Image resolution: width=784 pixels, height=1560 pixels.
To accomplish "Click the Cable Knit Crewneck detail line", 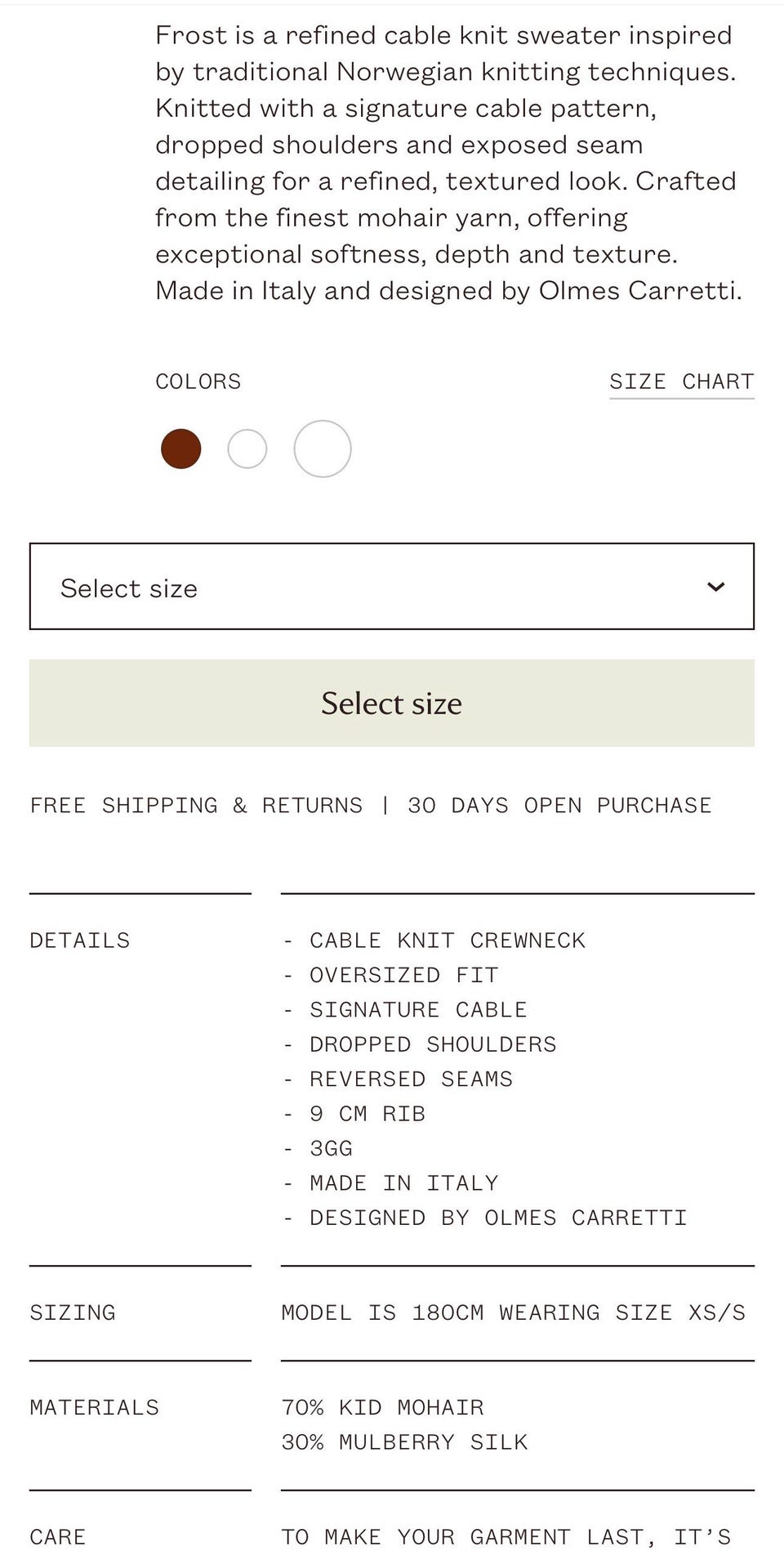I will (x=447, y=941).
